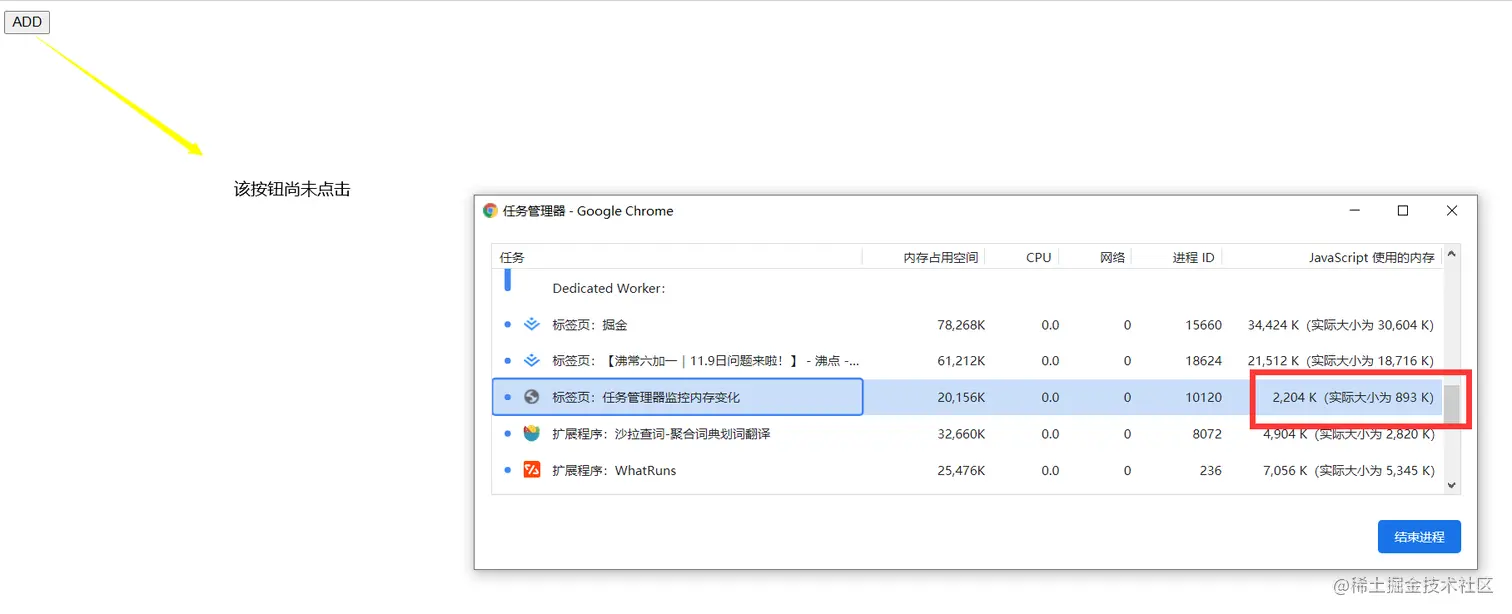Maximize the 任务管理器 window
Screen dimensions: 1512x614
(1403, 211)
